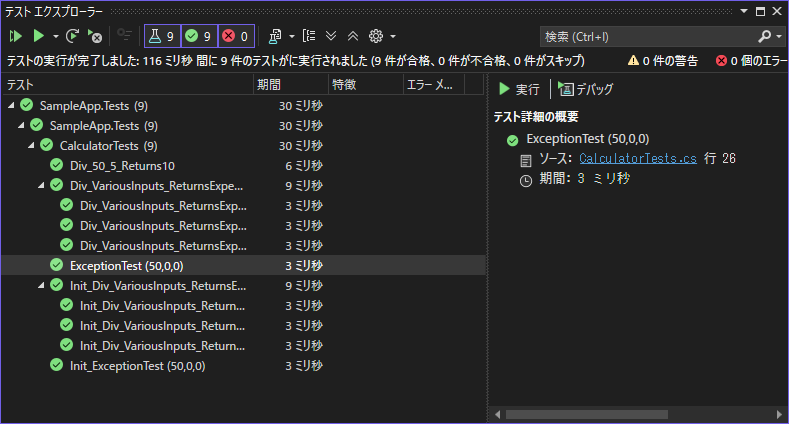Collapse Div_VariousInputs_ReturnsExpe... group

point(41,186)
